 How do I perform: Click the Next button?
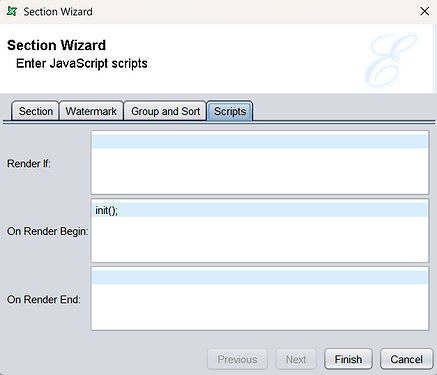[x=296, y=359]
